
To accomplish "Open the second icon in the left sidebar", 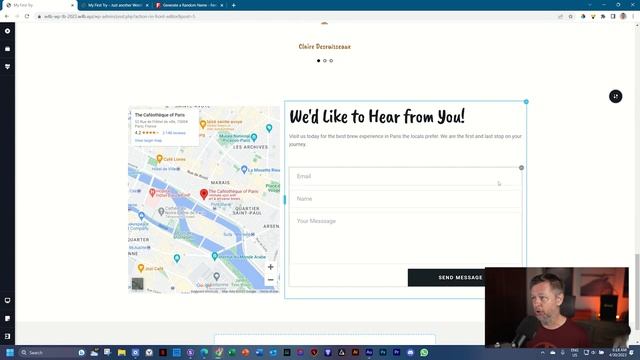I will click(x=7, y=49).
